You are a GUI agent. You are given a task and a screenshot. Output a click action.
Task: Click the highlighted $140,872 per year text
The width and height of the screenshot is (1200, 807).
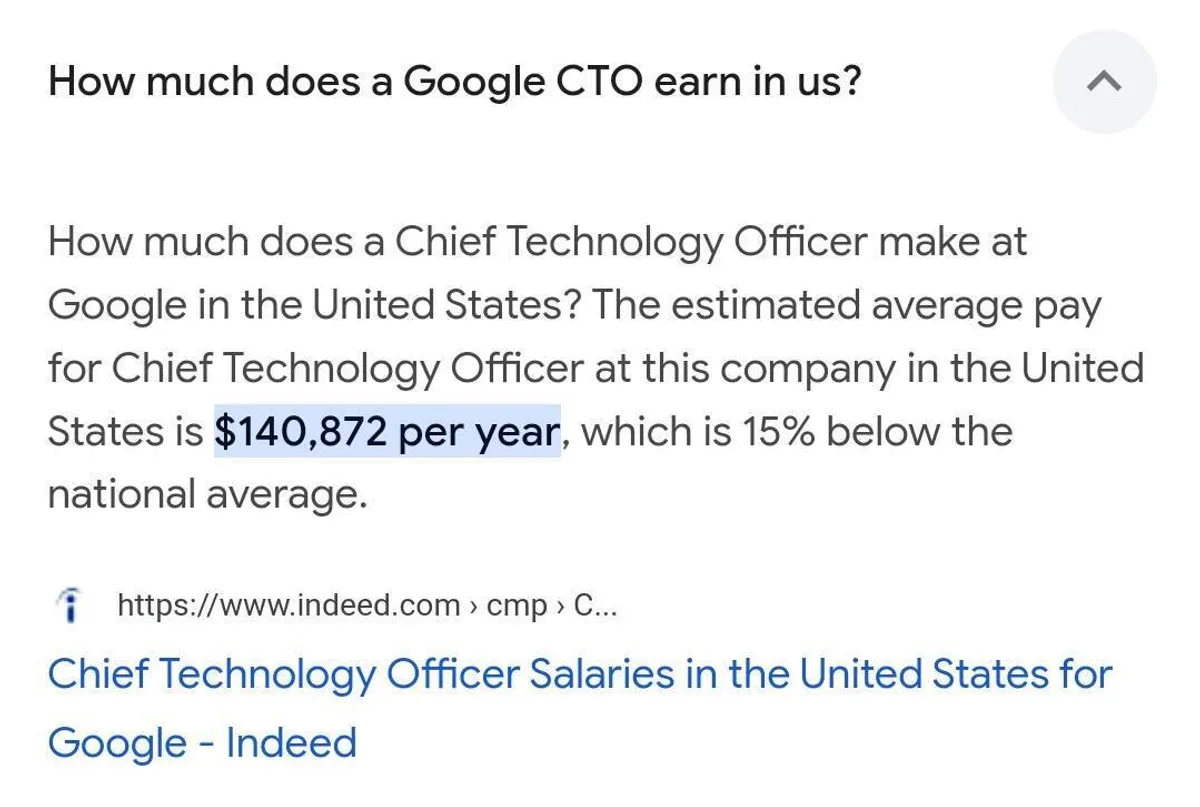(387, 432)
